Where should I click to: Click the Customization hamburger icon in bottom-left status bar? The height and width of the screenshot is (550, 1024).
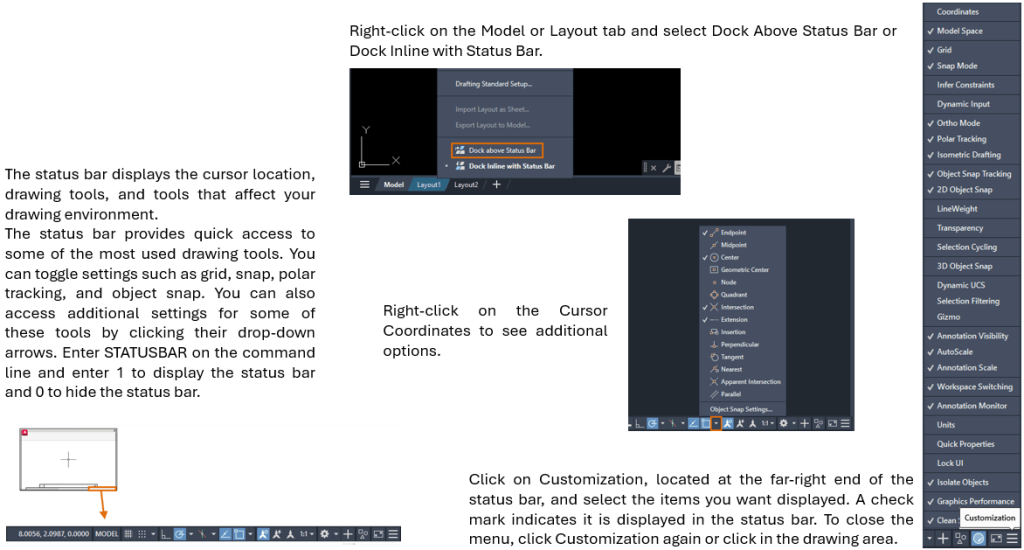click(x=392, y=534)
